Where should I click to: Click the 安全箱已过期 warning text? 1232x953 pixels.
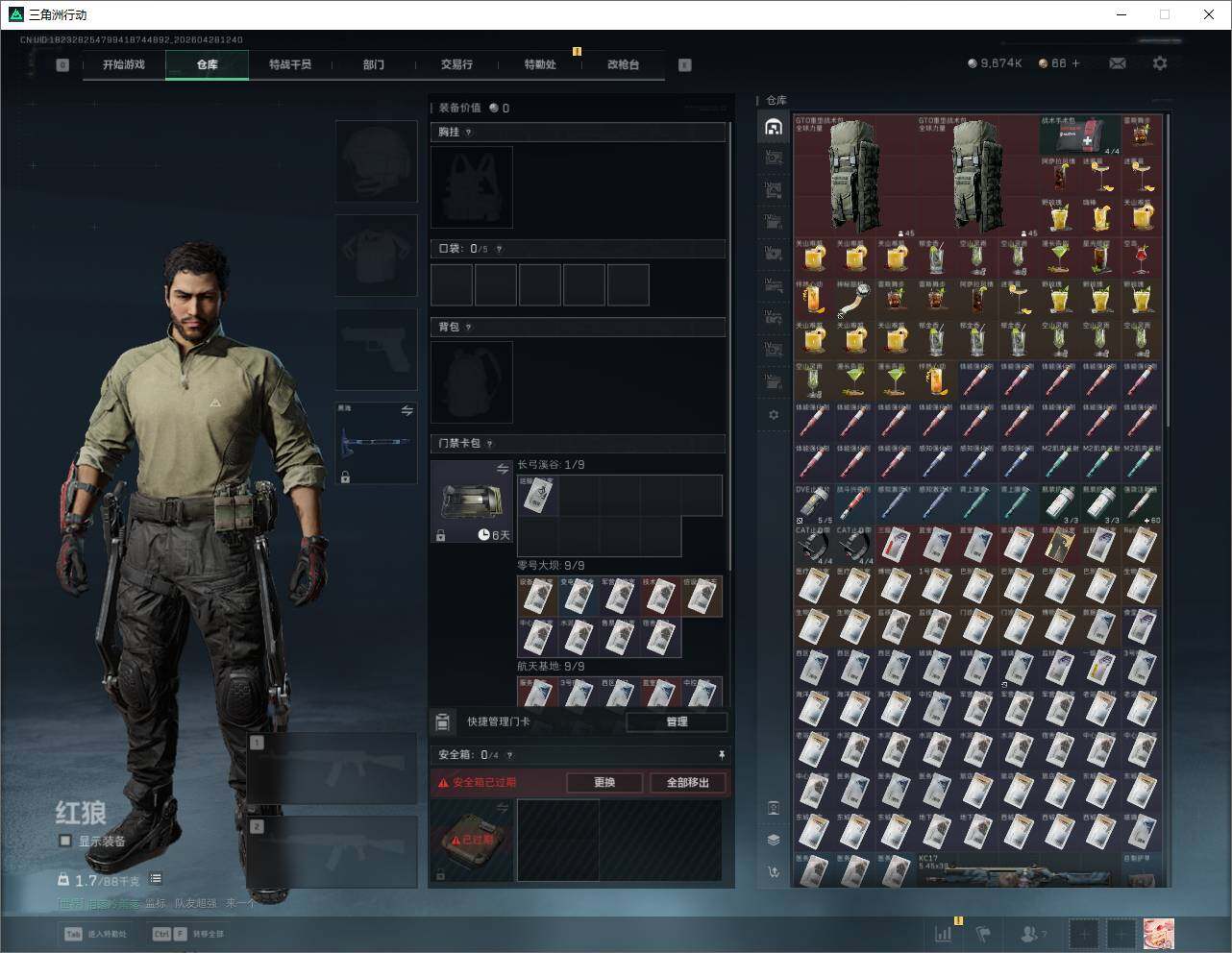point(484,783)
